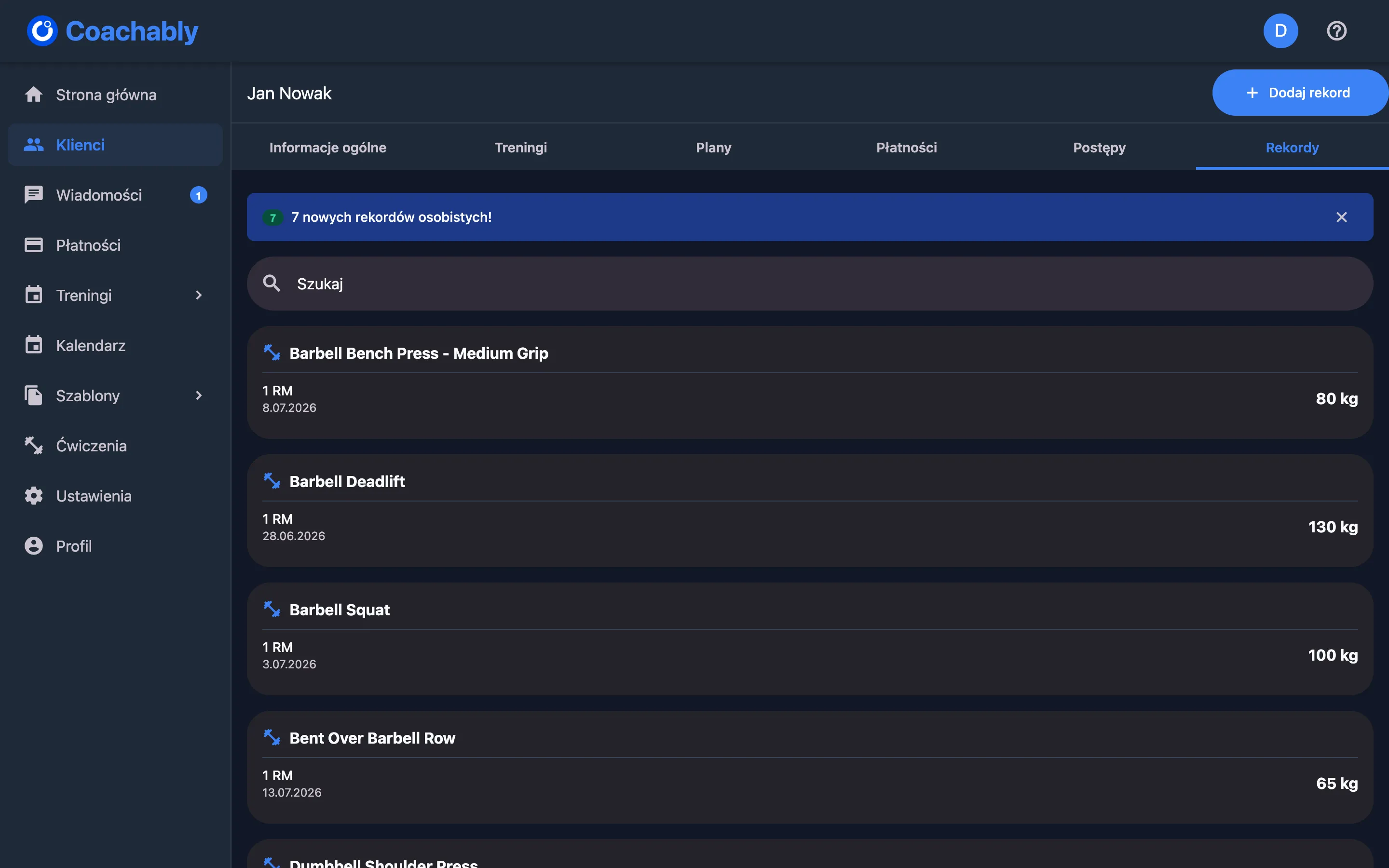Open the Płatności tab
The height and width of the screenshot is (868, 1389).
point(906,148)
